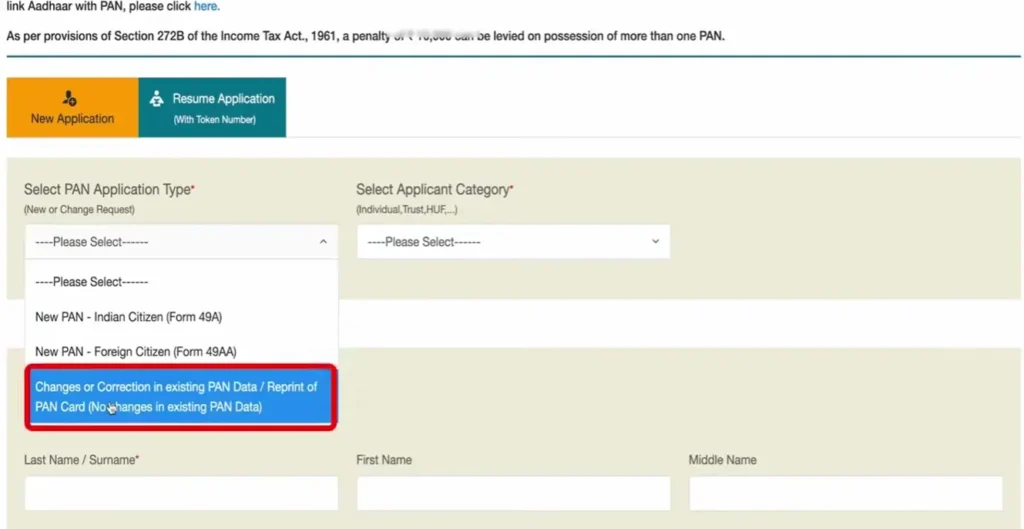Select New PAN - Foreign Citizen (Form 49AA)

point(135,352)
